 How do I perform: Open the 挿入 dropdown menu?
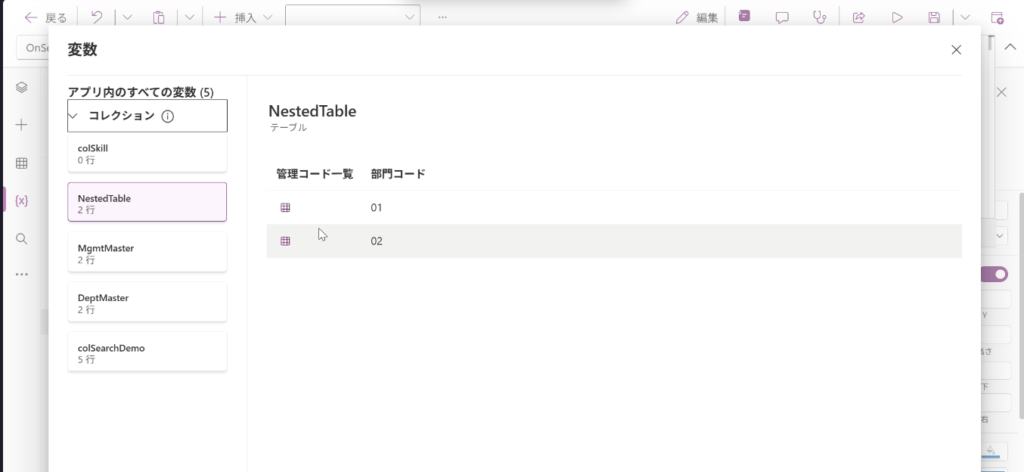pos(243,17)
